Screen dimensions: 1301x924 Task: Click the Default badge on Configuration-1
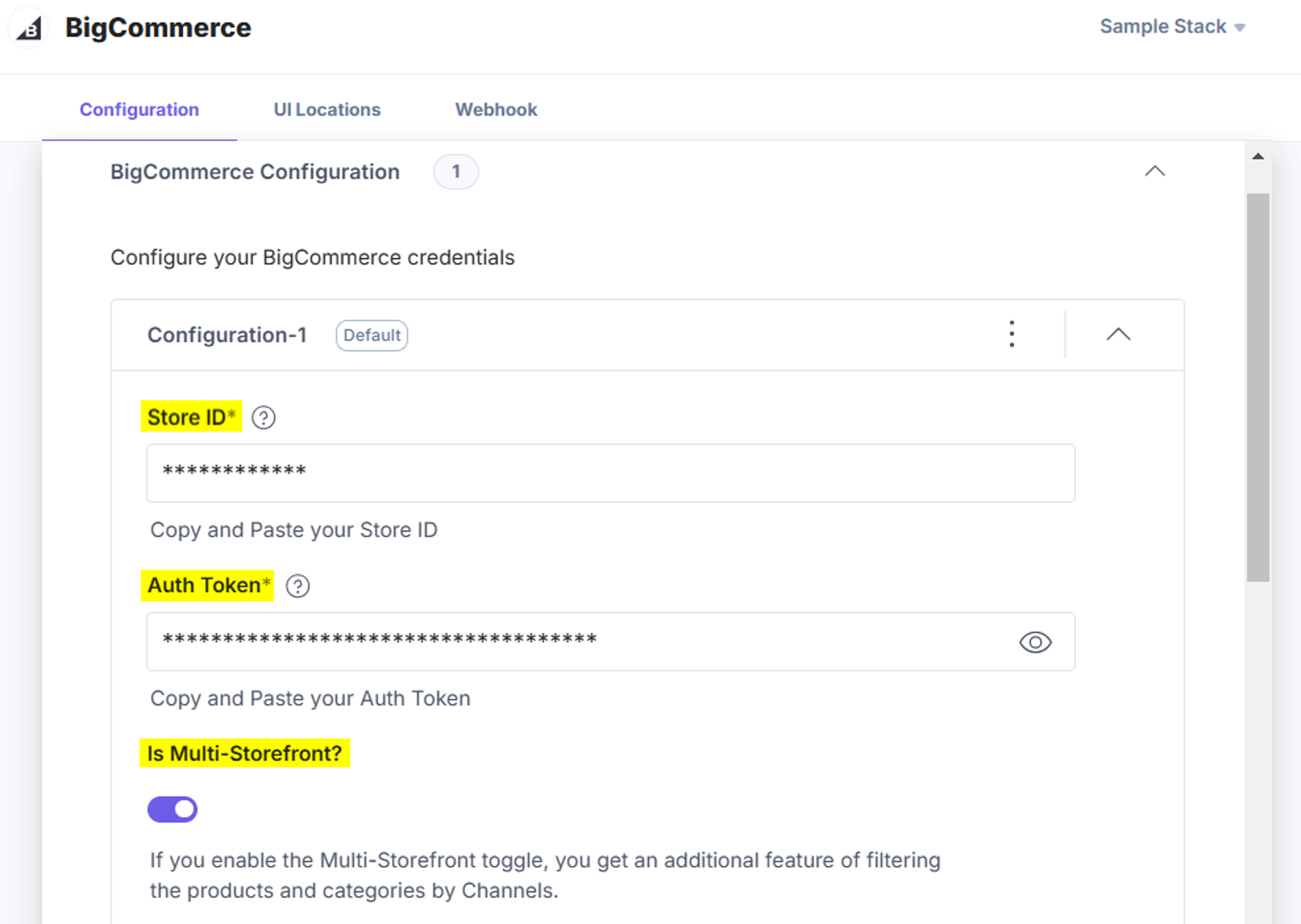tap(372, 335)
